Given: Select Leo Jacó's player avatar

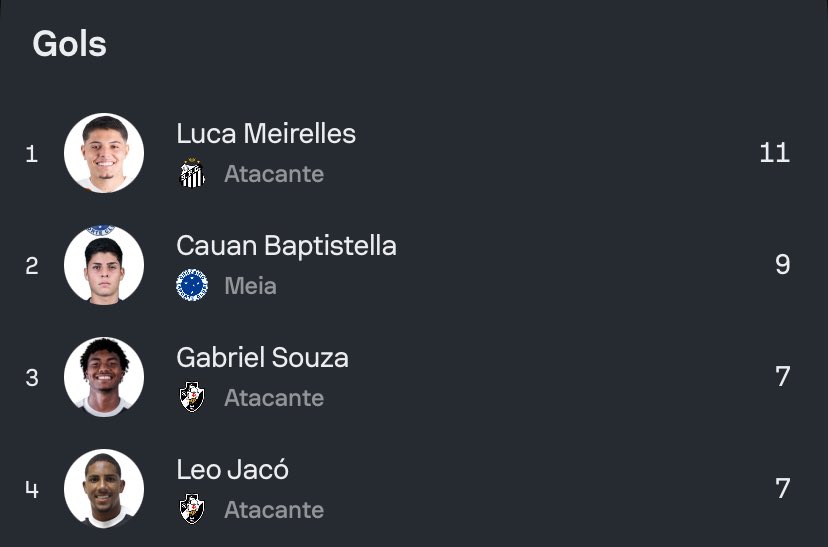Looking at the screenshot, I should pos(104,489).
